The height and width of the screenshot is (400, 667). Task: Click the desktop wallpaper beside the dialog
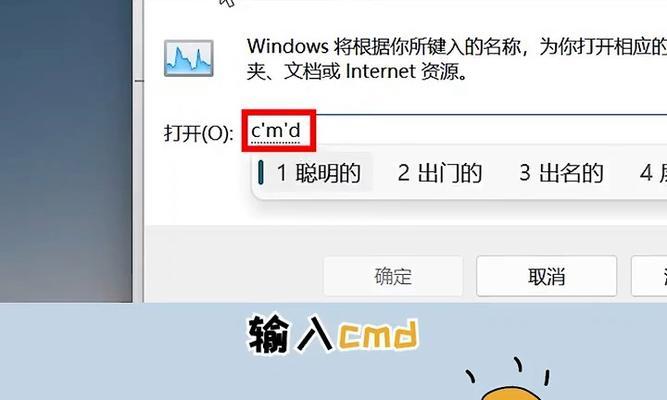click(66, 149)
